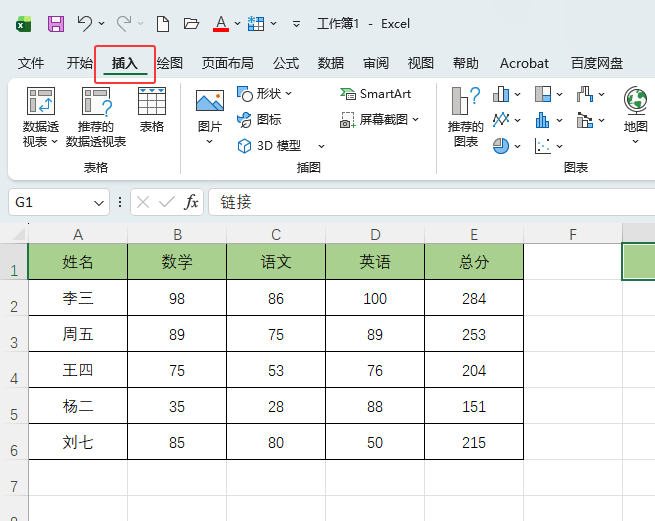The image size is (655, 521).
Task: Switch to the 公式 Formulas tab
Action: tap(286, 63)
